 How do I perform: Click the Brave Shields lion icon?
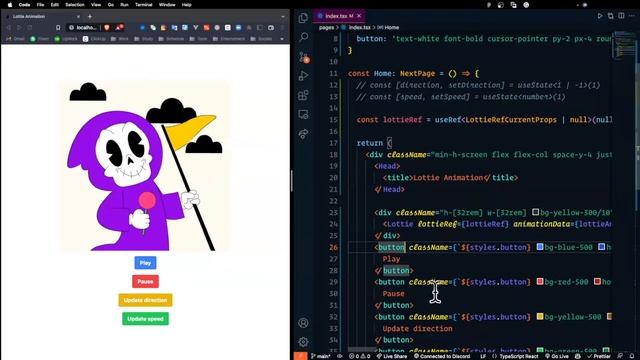[x=107, y=28]
